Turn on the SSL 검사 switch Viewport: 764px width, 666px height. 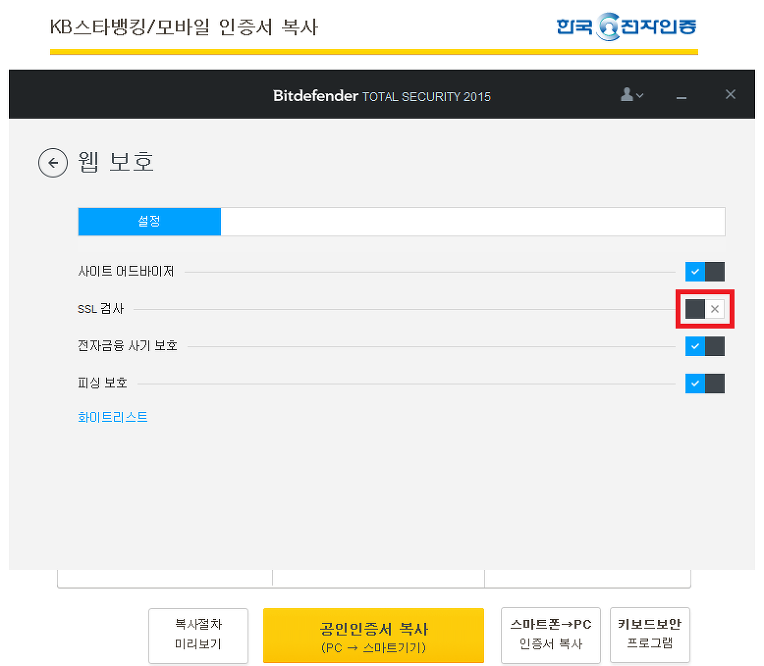coord(705,309)
